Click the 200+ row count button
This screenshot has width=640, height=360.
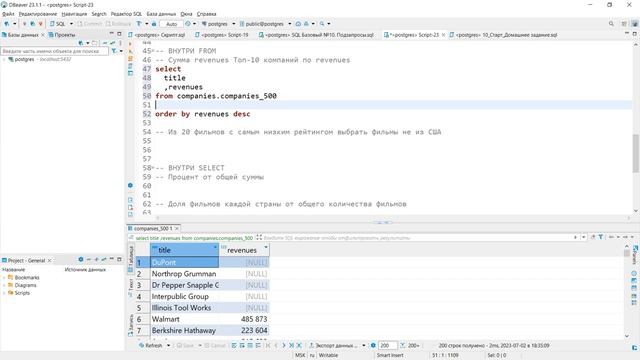click(410, 346)
